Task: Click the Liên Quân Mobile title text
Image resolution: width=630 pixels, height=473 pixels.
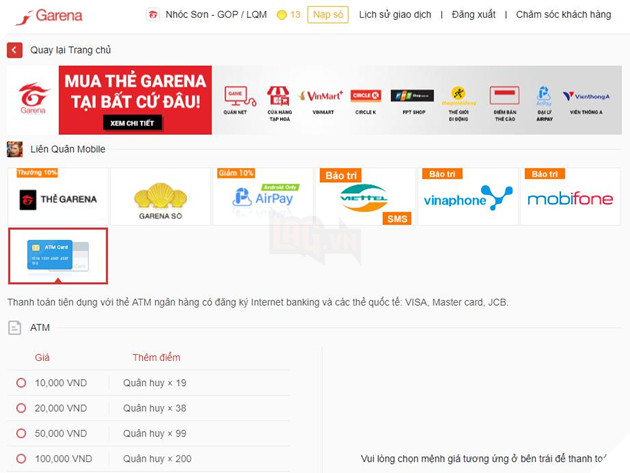Action: point(68,149)
